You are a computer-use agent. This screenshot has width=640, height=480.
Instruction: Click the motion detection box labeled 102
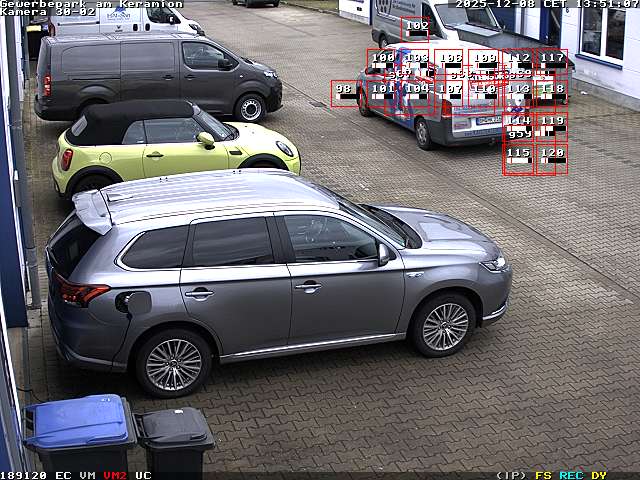click(x=415, y=28)
